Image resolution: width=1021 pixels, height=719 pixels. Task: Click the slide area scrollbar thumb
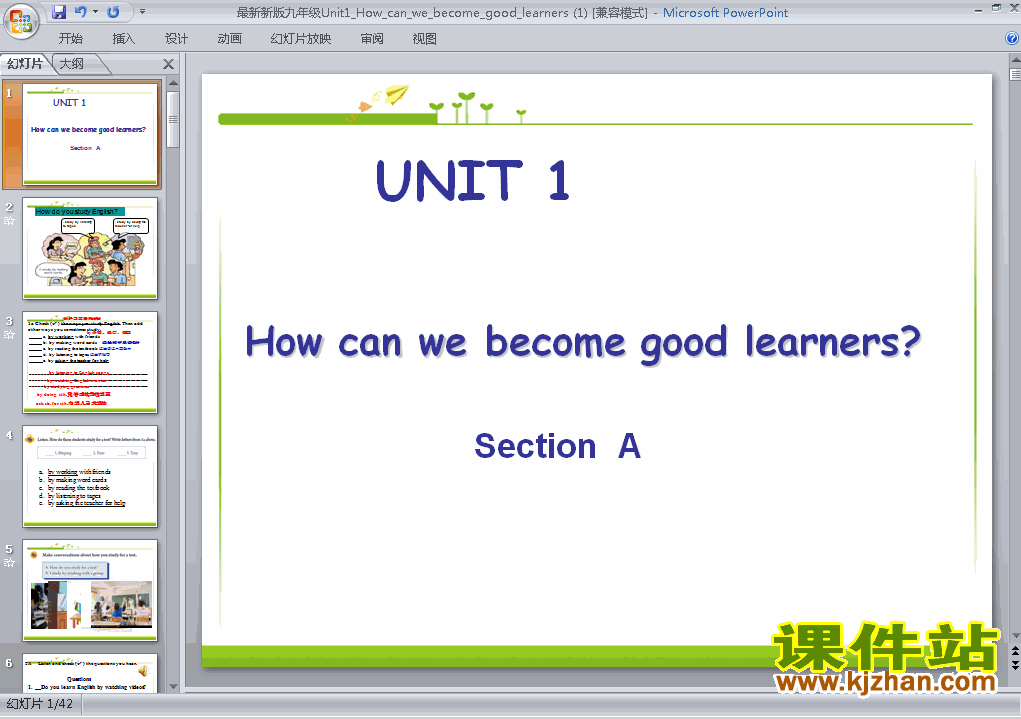(x=1015, y=74)
